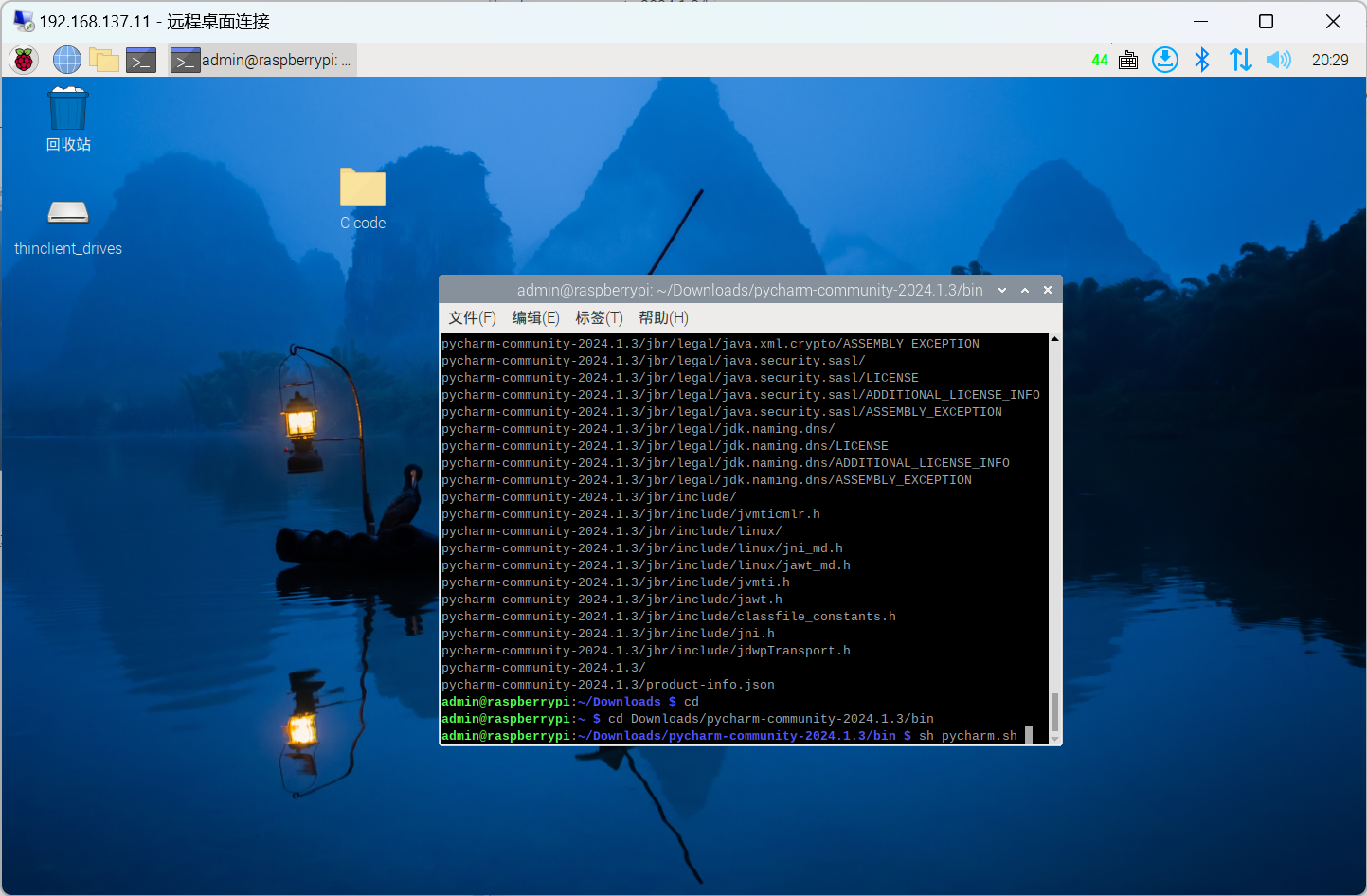The image size is (1367, 896).
Task: Open the file manager folder icon
Action: click(x=104, y=60)
